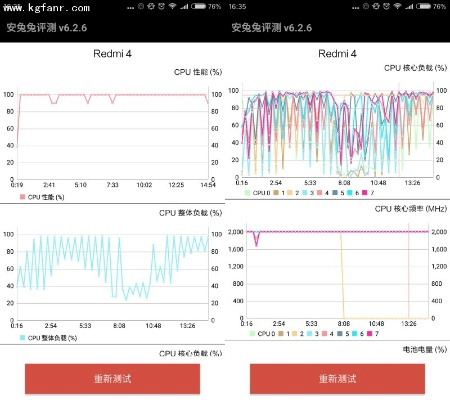
Task: Tap cyan CPU 整体负载 (%) legend swatch
Action: tap(22, 338)
